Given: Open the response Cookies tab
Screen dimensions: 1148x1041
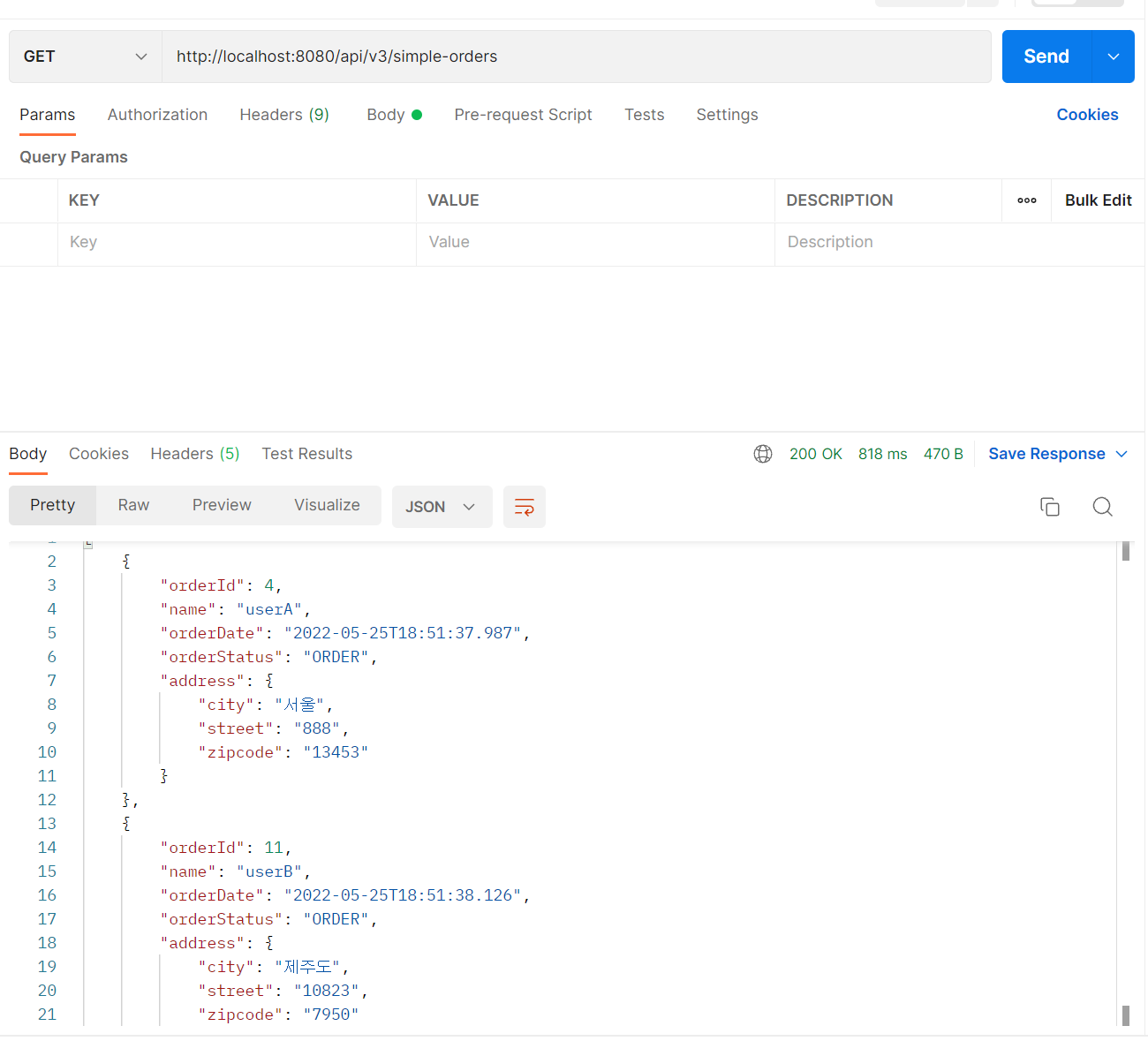Looking at the screenshot, I should [99, 454].
